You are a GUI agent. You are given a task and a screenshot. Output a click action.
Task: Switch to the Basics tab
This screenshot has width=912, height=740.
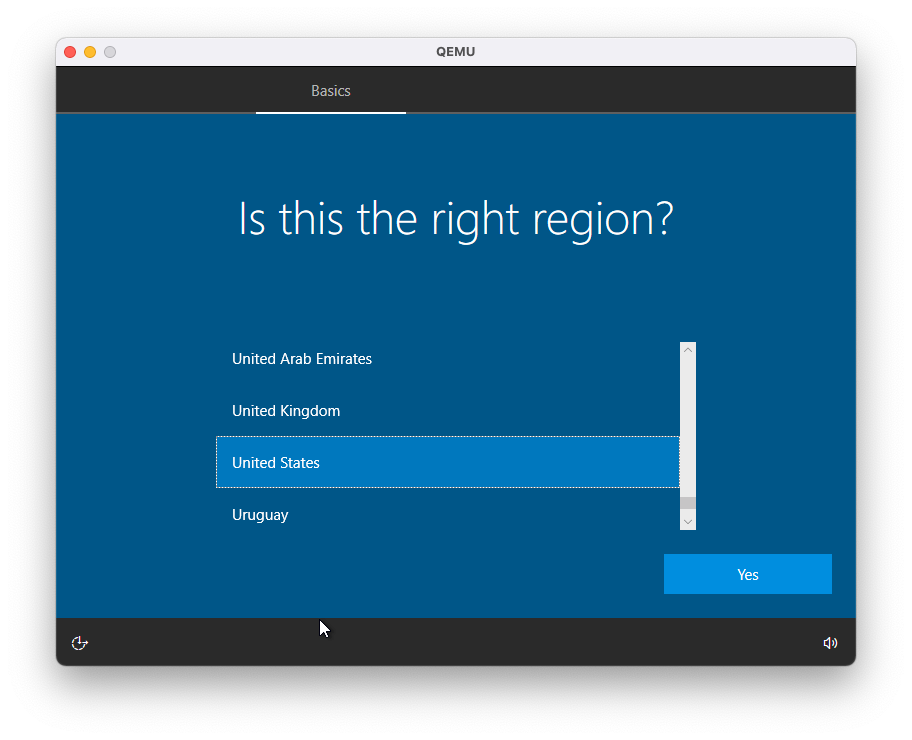pos(330,91)
